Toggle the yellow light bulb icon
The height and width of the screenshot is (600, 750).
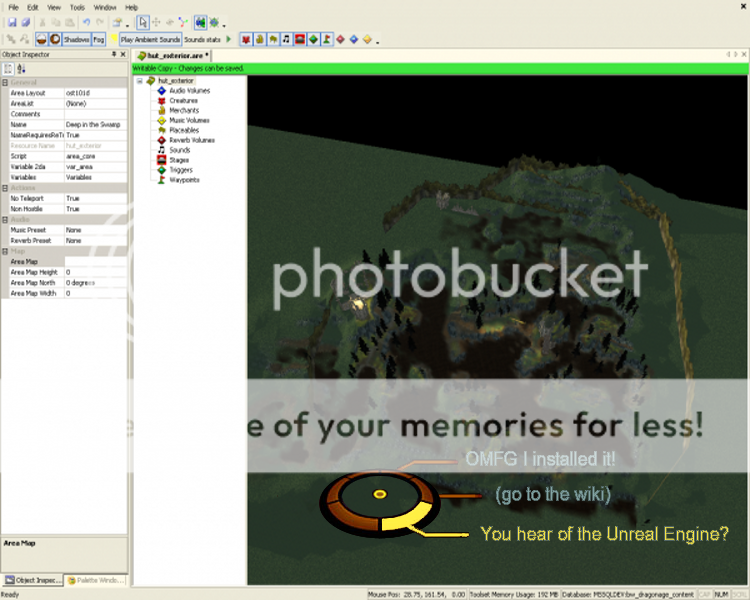(114, 39)
